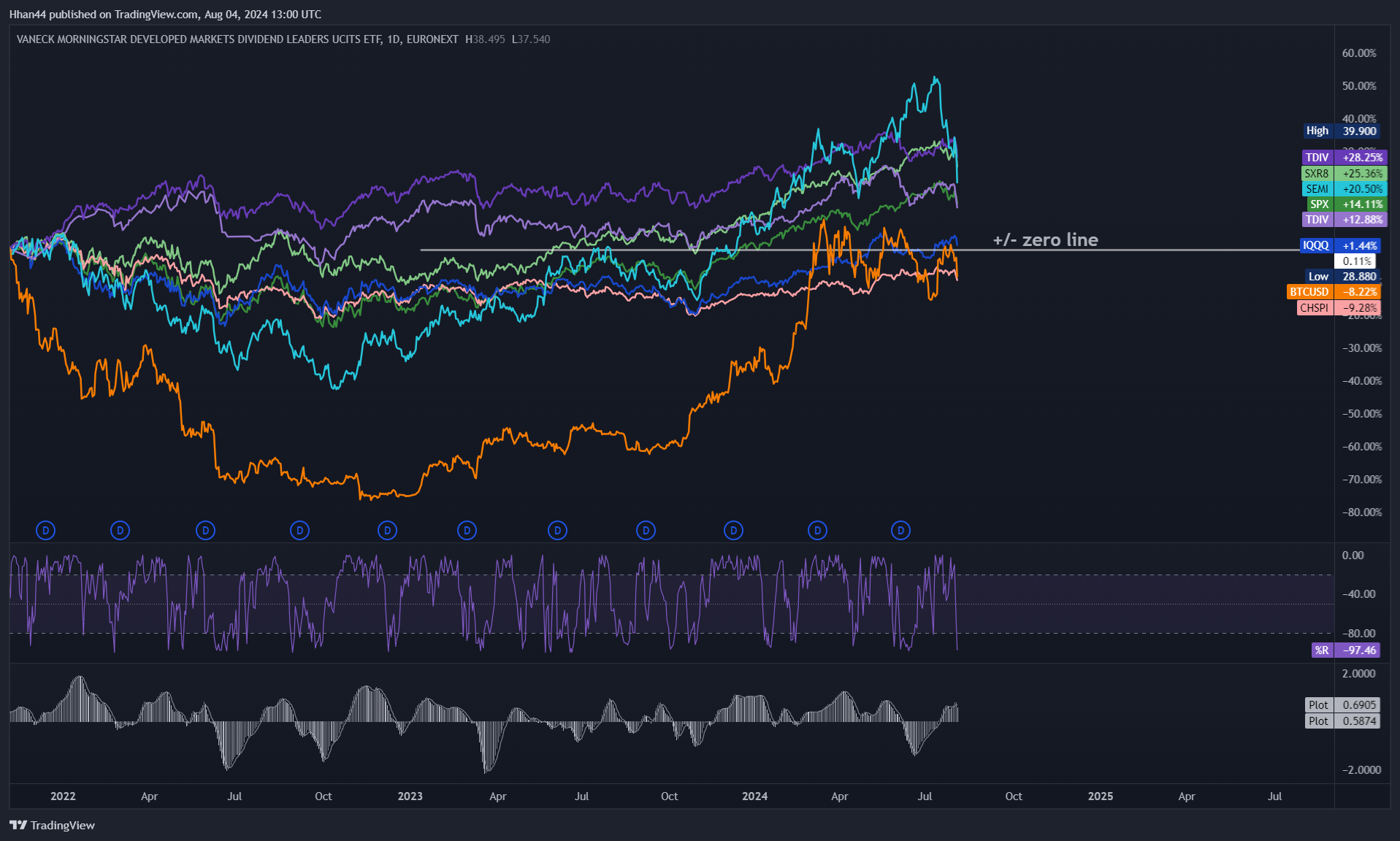Click the Plot 0.6905 indicator label

tap(1342, 705)
